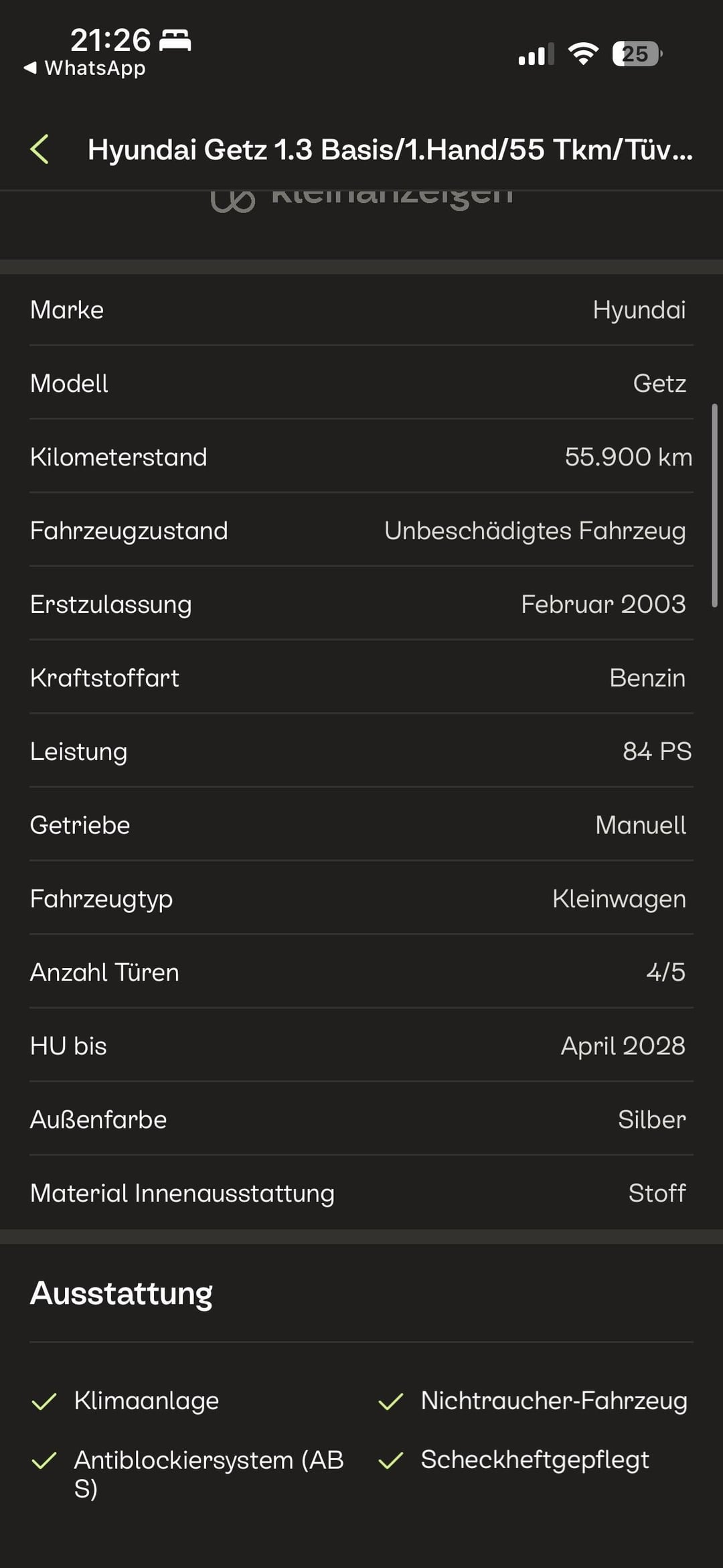Tap the checkmark beside Klimaanlage

44,1401
